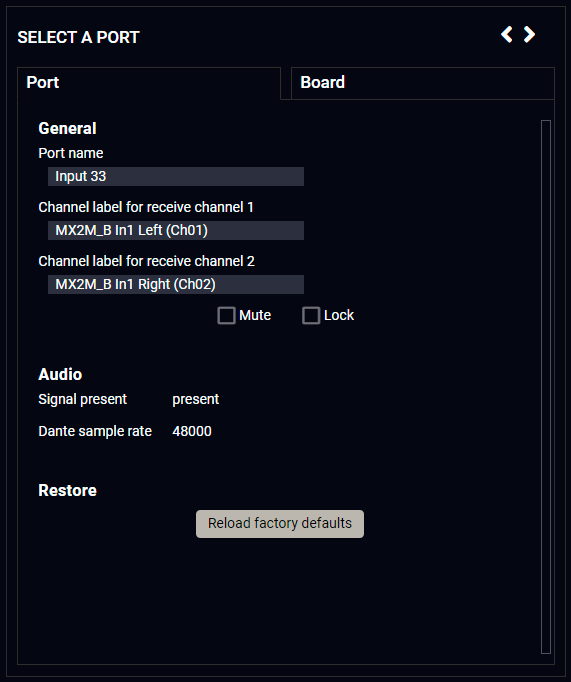Image resolution: width=571 pixels, height=682 pixels.
Task: Click the Reload factory defaults button
Action: pyautogui.click(x=280, y=524)
